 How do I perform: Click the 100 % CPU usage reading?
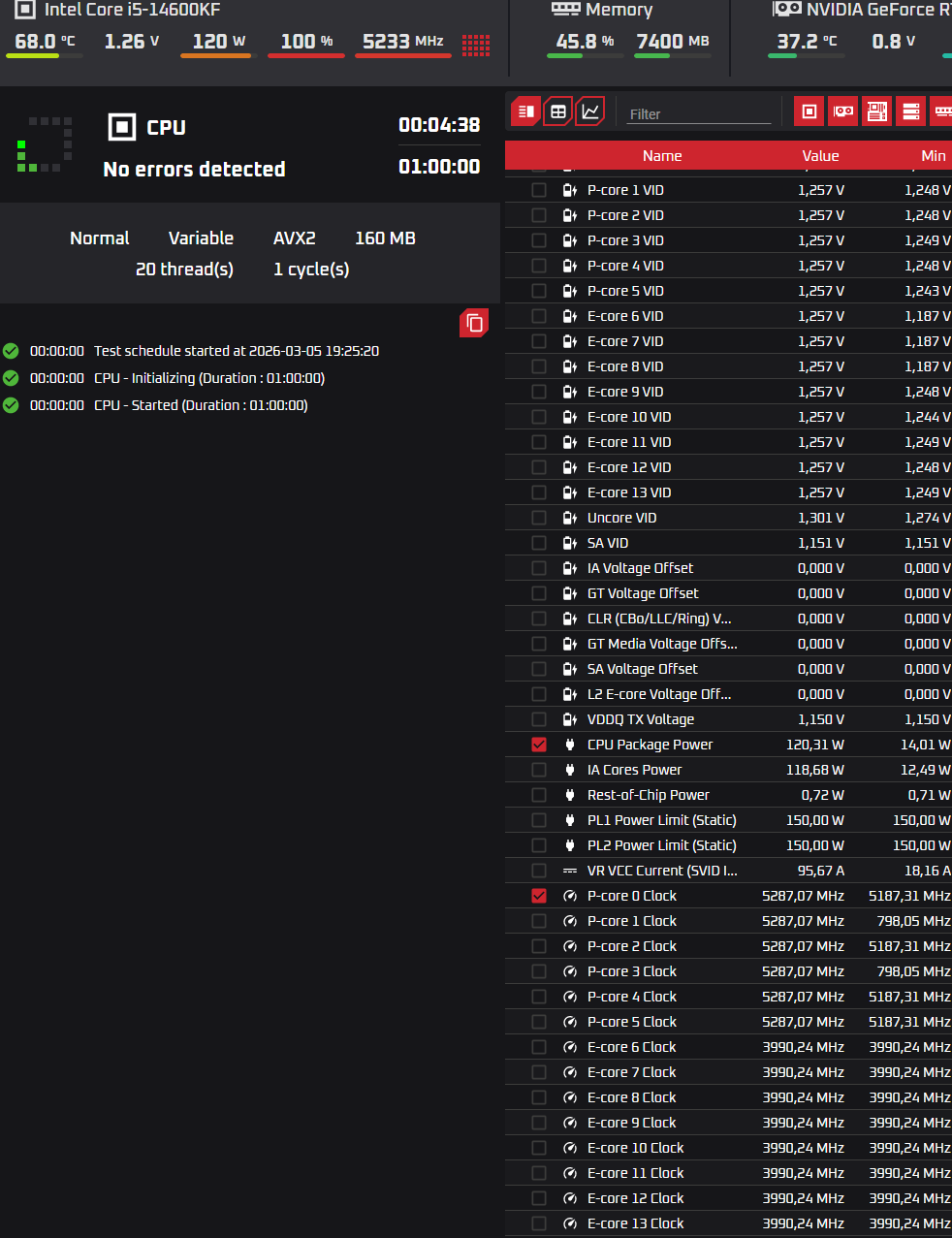tap(306, 42)
